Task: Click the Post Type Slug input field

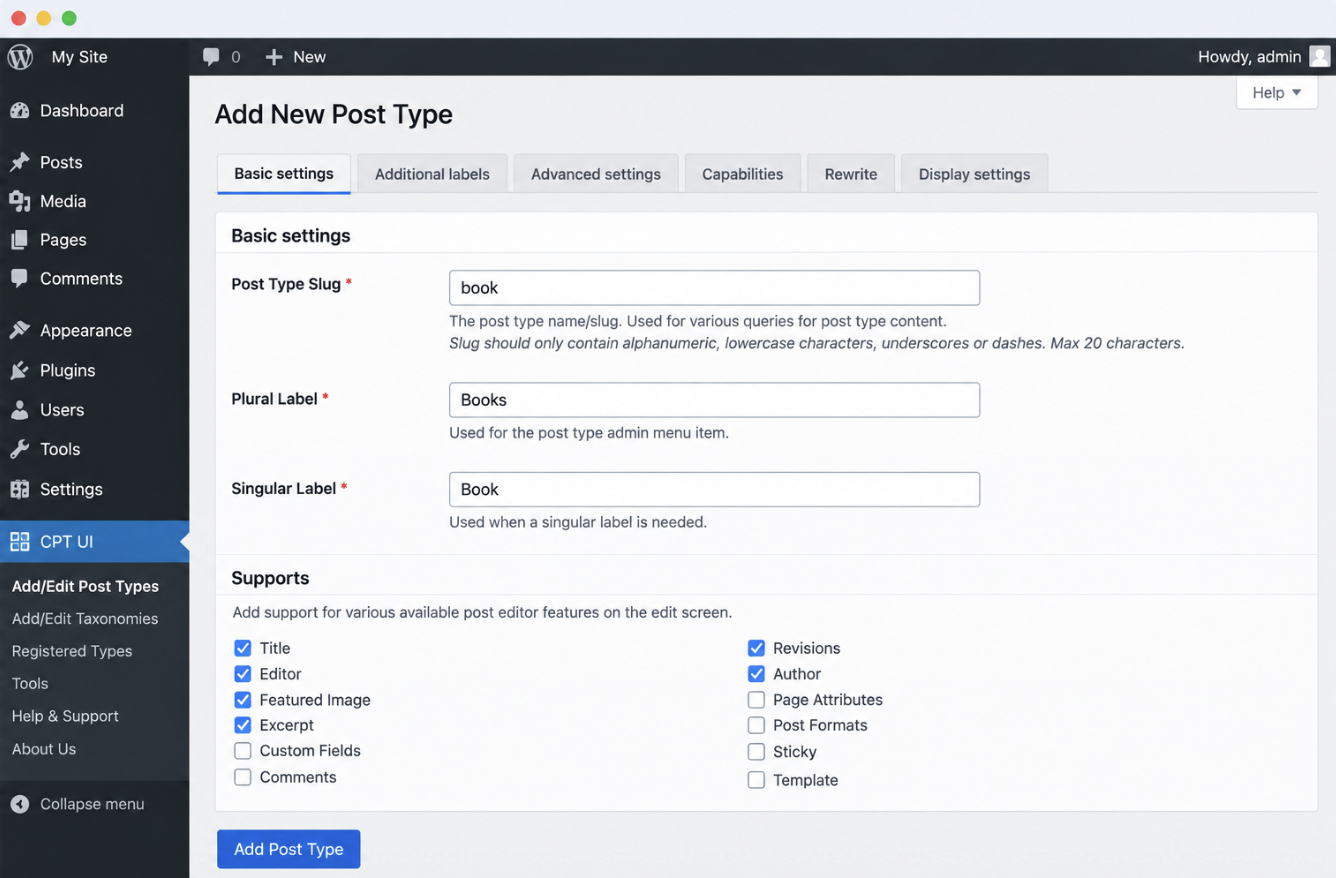Action: pos(714,288)
